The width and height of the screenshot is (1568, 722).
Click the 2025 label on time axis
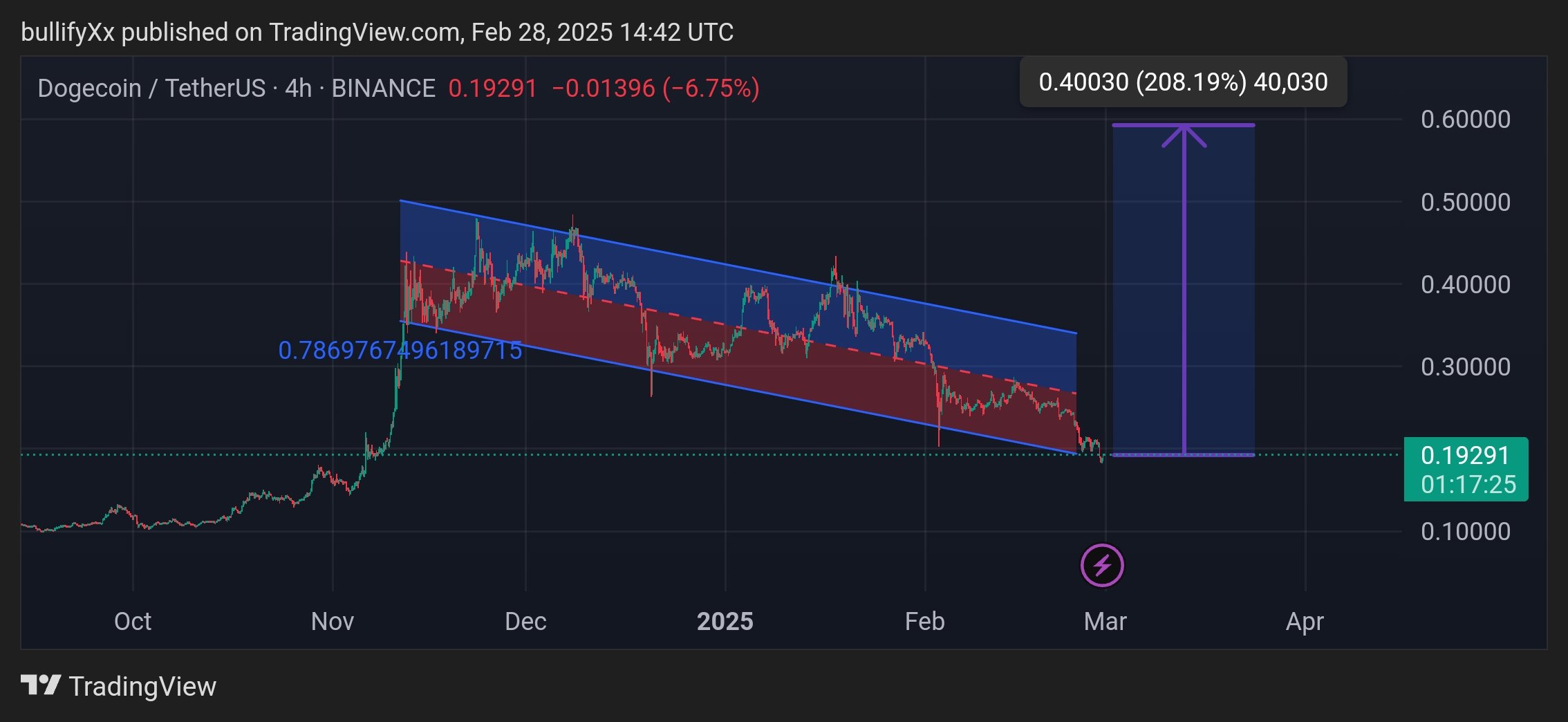coord(725,621)
